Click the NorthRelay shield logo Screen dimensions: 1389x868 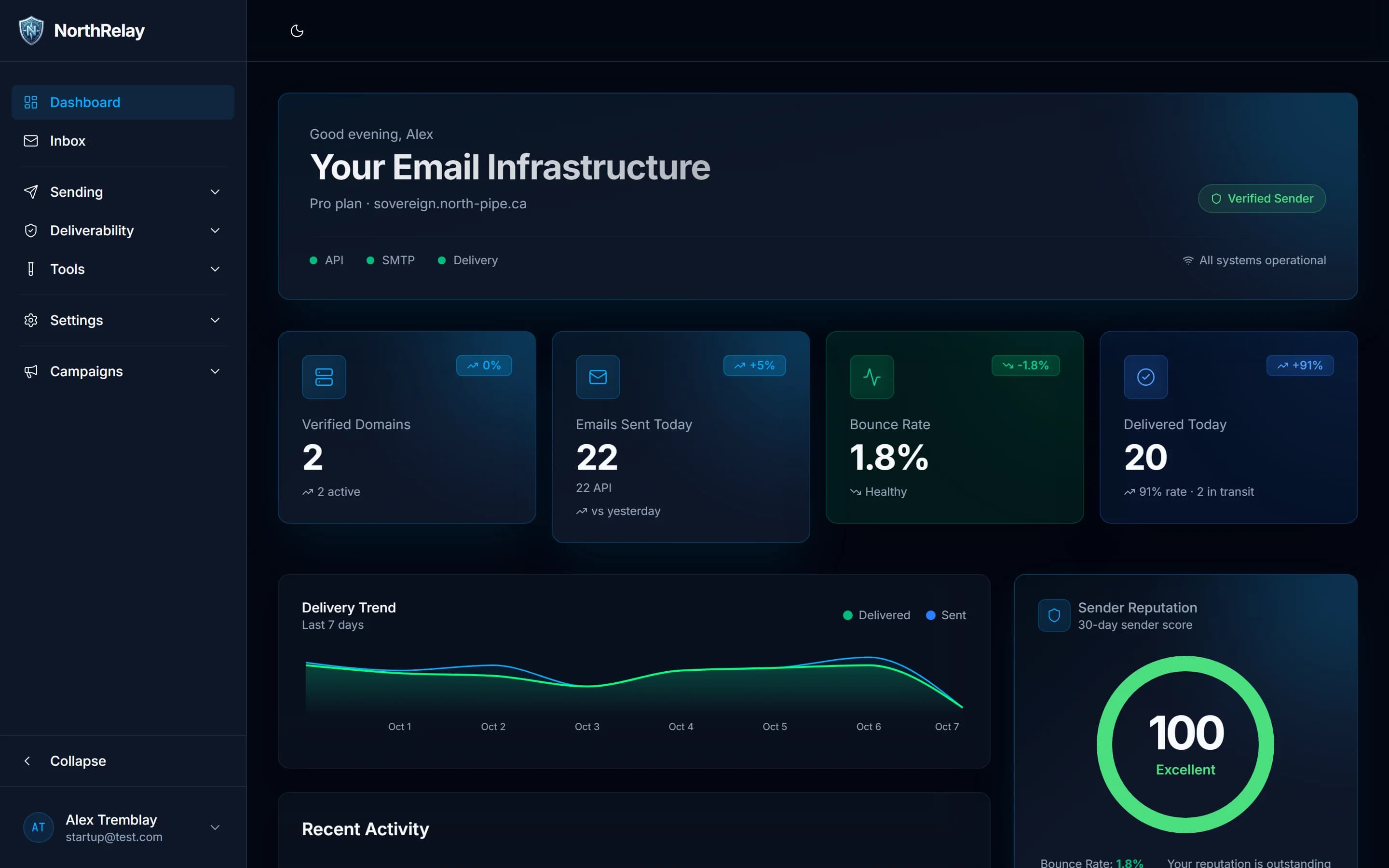tap(31, 30)
